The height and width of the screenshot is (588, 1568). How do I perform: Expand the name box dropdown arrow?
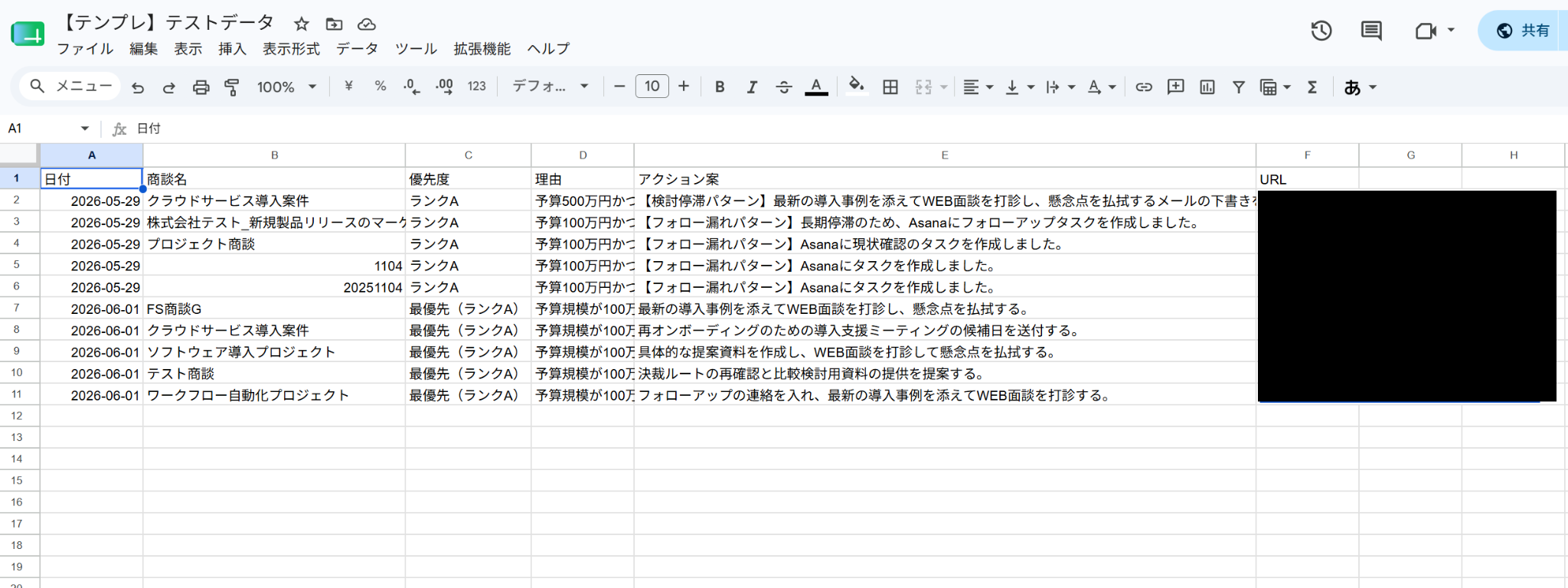pos(85,129)
